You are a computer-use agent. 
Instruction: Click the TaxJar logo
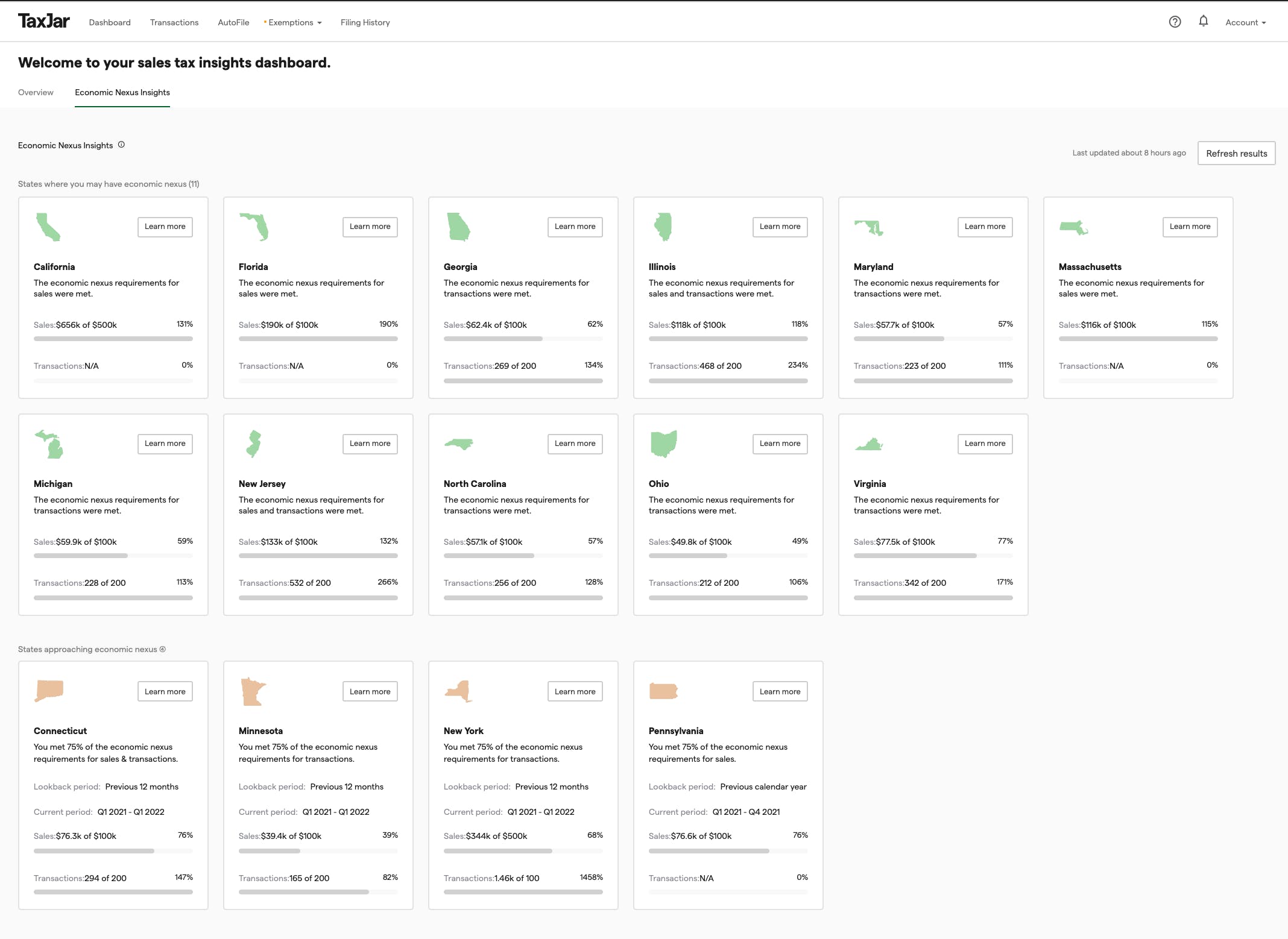click(x=43, y=21)
